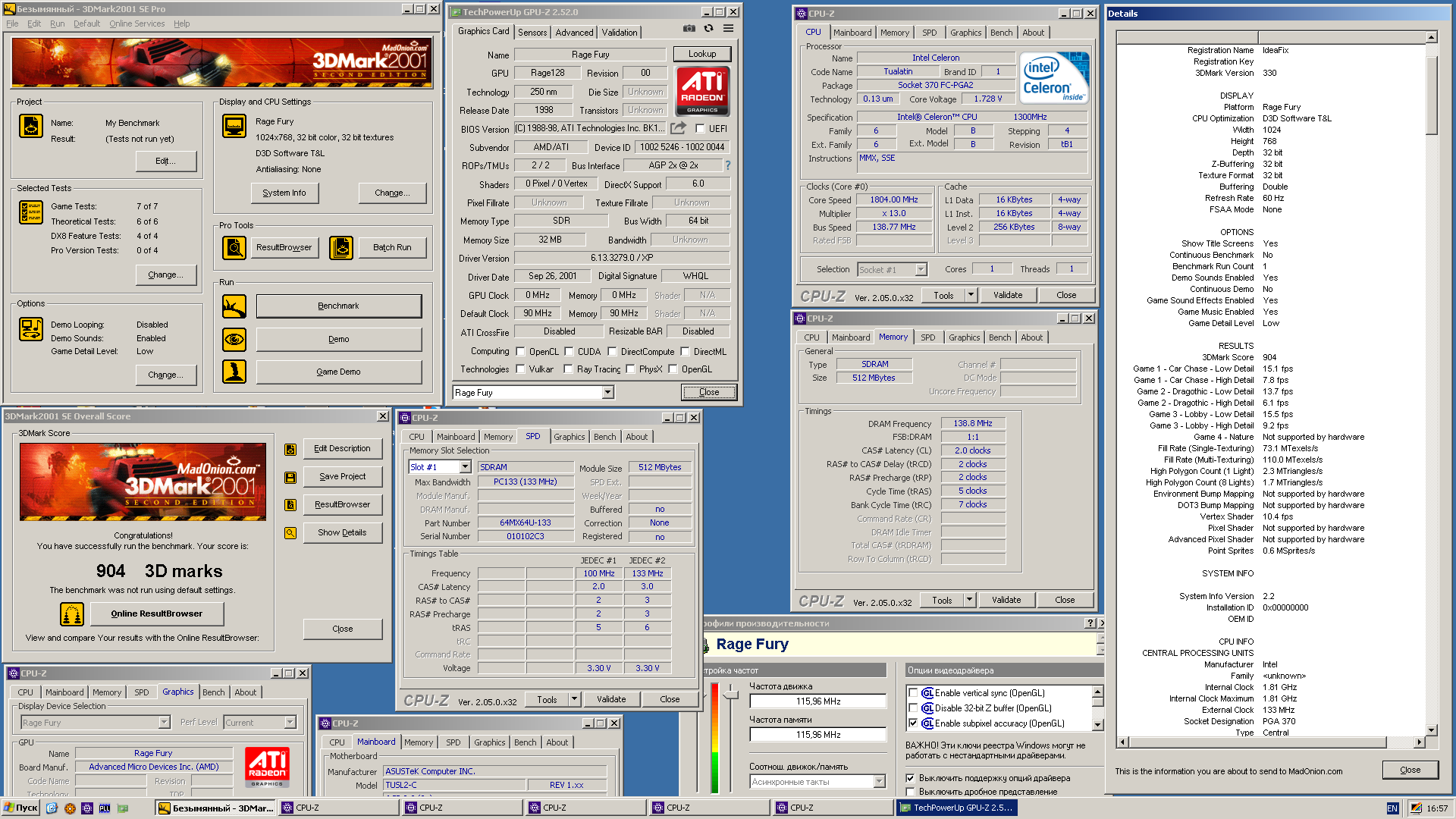This screenshot has width=1456, height=819.
Task: Open the Socket #1 Selection dropdown in CPU-Z
Action: pyautogui.click(x=921, y=269)
